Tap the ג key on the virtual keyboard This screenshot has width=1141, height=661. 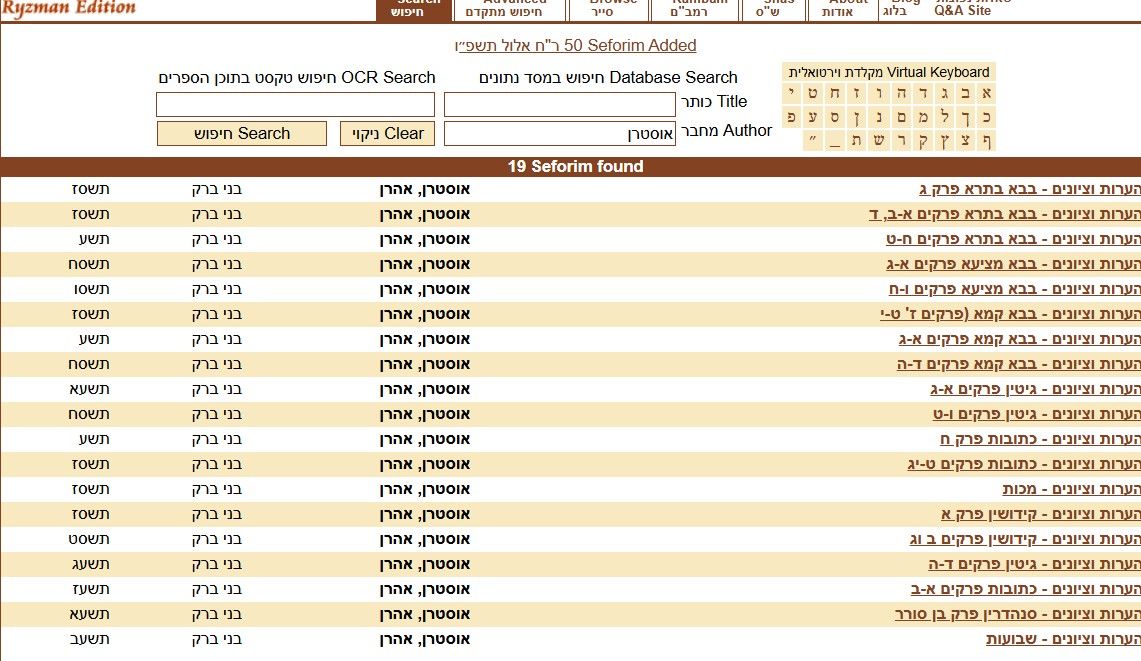(x=945, y=93)
